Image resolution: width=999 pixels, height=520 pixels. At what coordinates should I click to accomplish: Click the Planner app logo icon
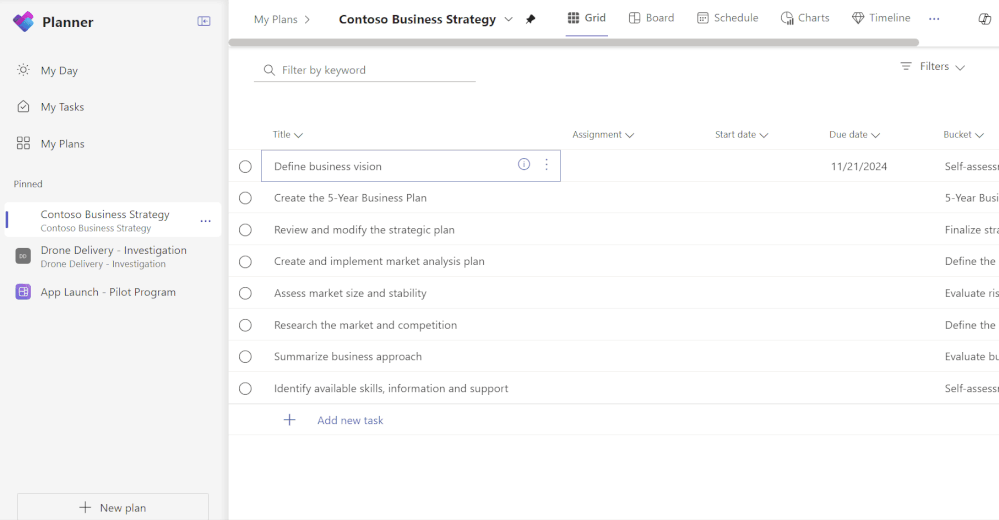23,22
